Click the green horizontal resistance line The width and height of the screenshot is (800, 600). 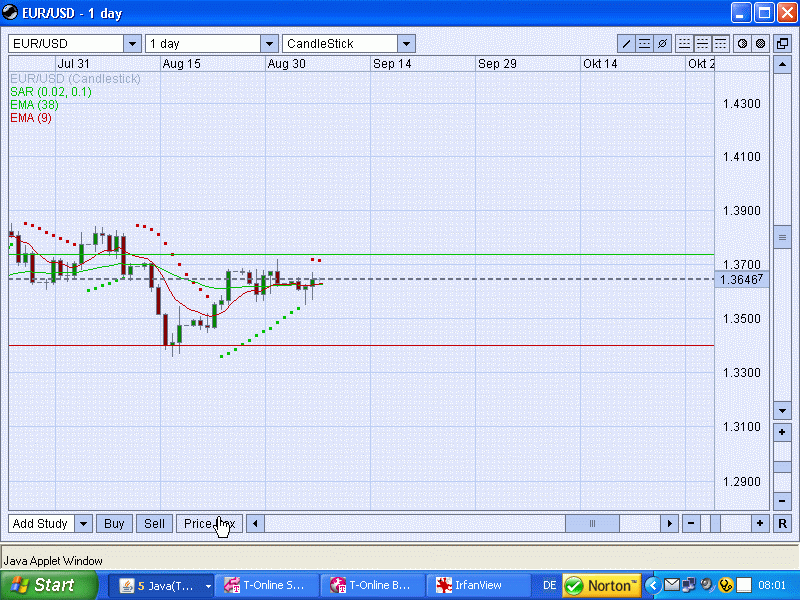pyautogui.click(x=361, y=254)
